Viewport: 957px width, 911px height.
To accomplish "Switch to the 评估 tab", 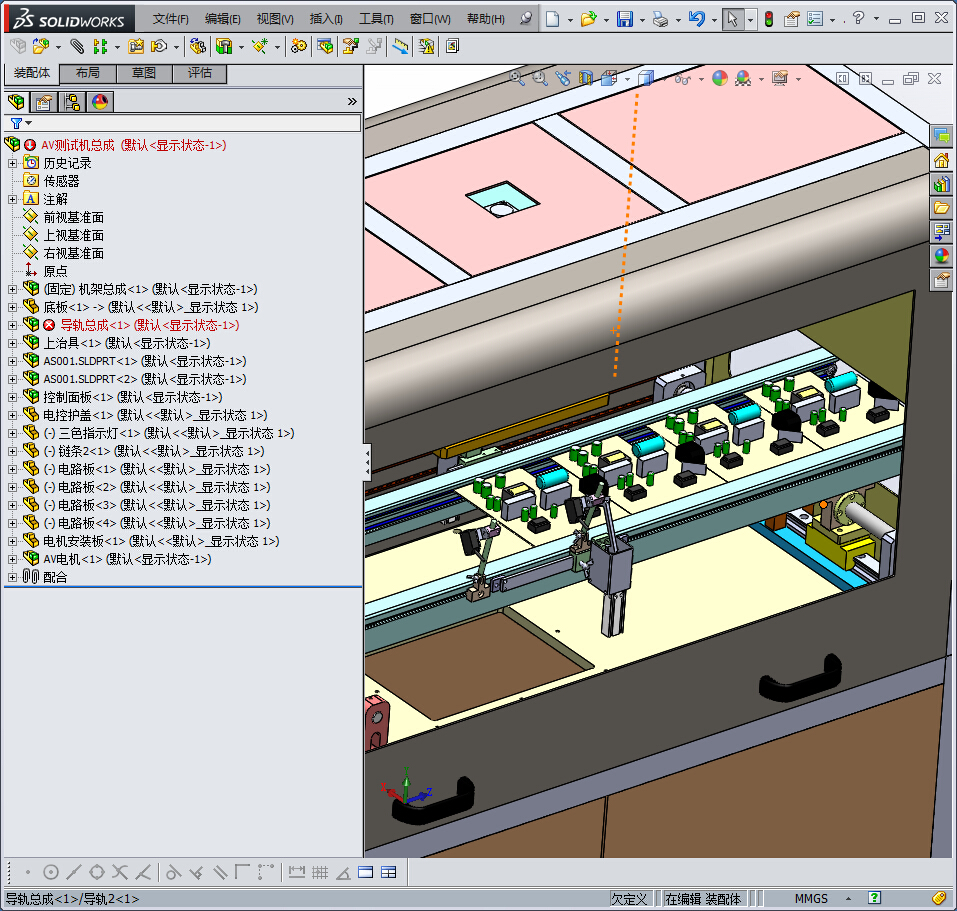I will tap(199, 74).
